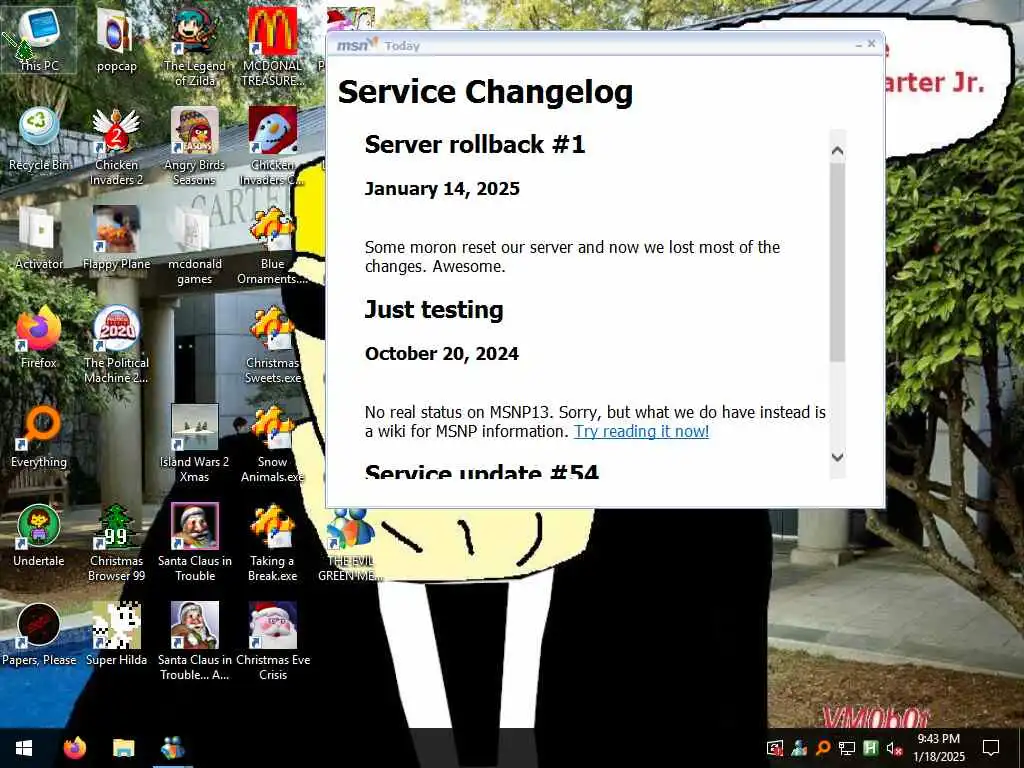Open the McDonald Treasure shortcut
This screenshot has height=768, width=1024.
(x=272, y=46)
